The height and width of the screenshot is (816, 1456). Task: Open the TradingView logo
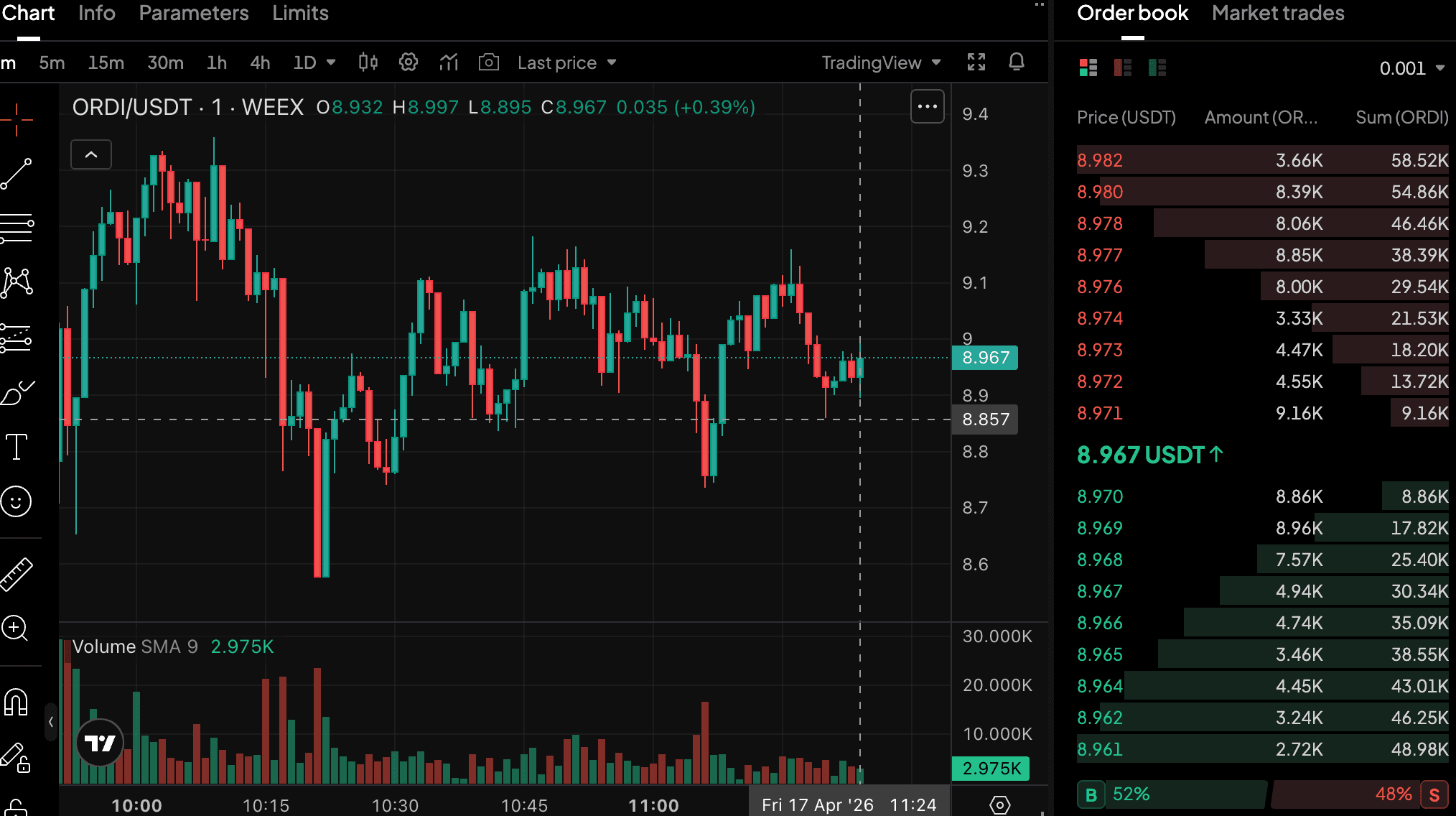tap(100, 743)
